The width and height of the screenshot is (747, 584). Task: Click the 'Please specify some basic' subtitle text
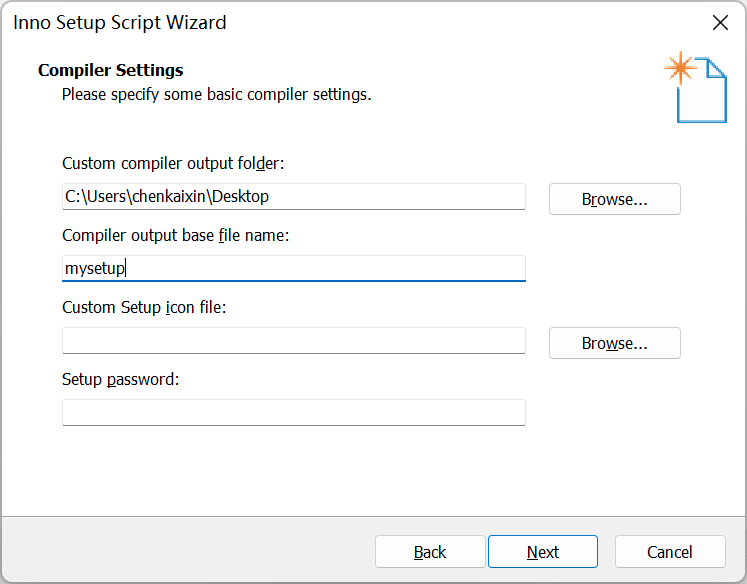pos(216,95)
